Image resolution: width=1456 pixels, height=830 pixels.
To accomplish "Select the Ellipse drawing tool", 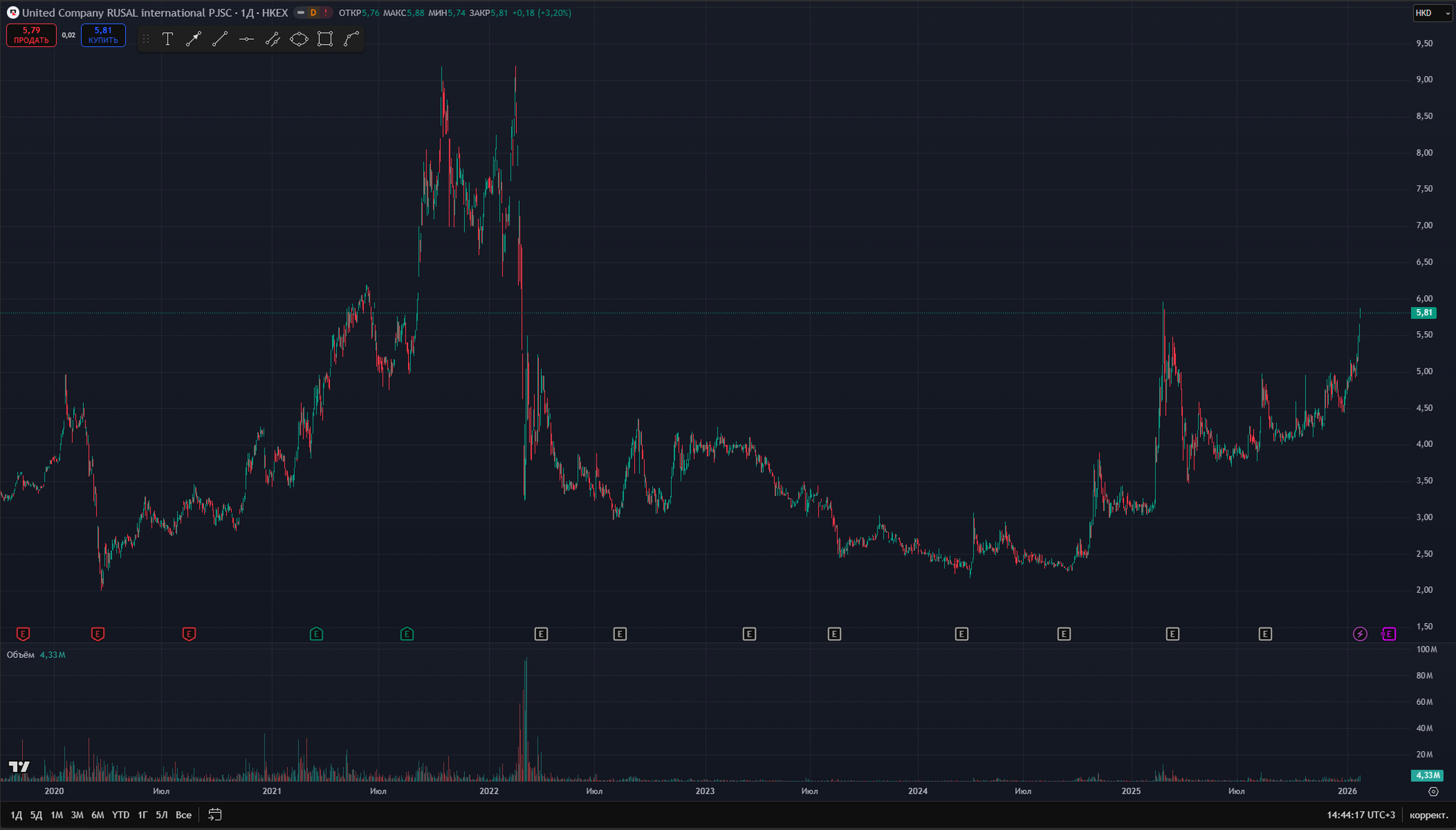I will coord(299,39).
